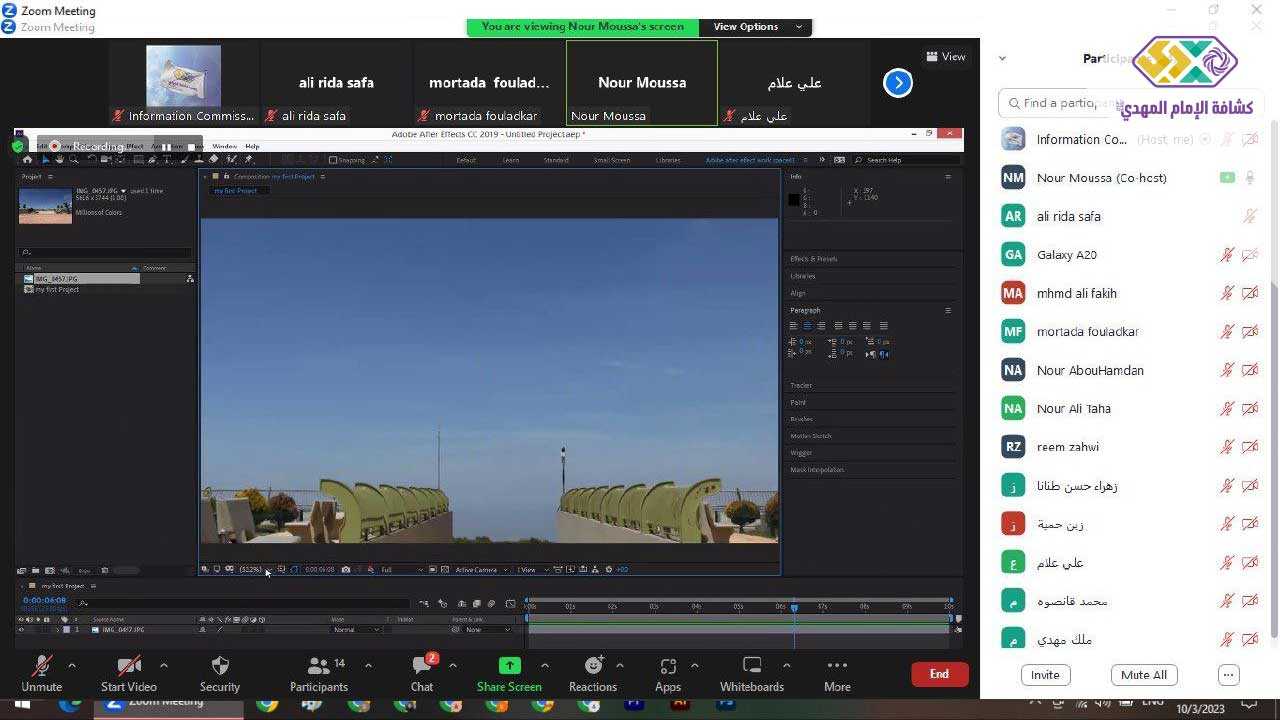Open video settings caret next to Start Video
This screenshot has width=1280, height=720.
[x=164, y=665]
